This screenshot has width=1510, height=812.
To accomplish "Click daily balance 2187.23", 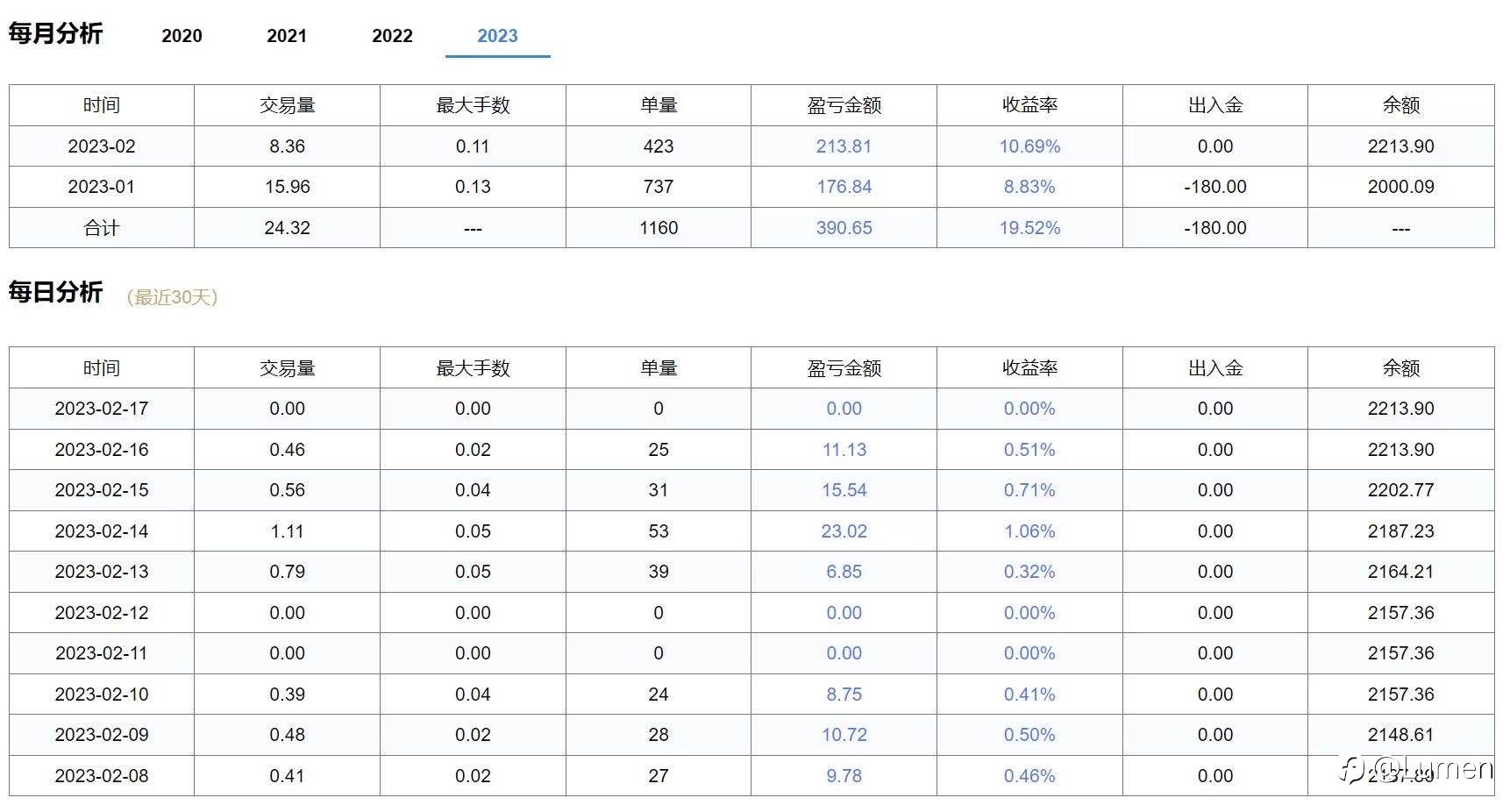I will (1400, 531).
